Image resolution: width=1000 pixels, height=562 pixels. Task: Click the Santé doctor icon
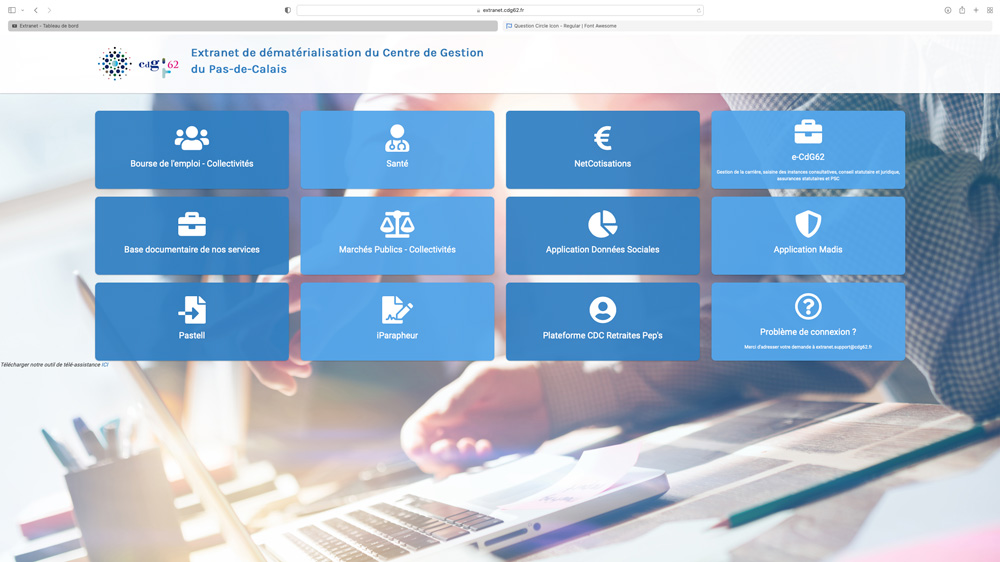[397, 138]
